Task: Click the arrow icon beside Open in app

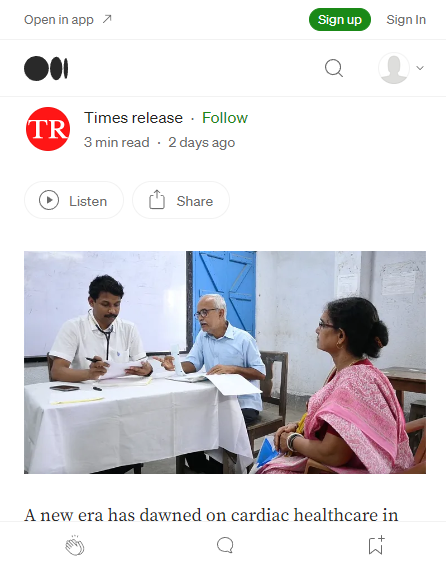Action: pos(107,19)
